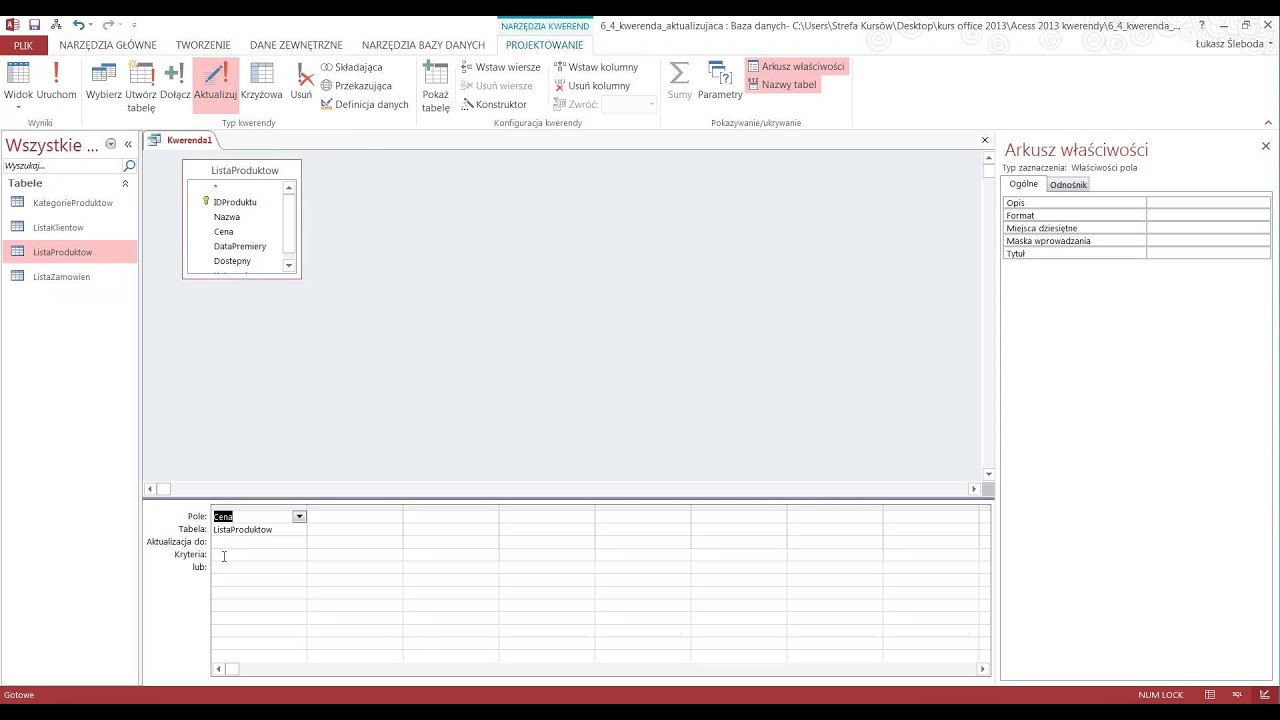Click the Undo icon in quick access
This screenshot has width=1280, height=720.
[x=78, y=25]
